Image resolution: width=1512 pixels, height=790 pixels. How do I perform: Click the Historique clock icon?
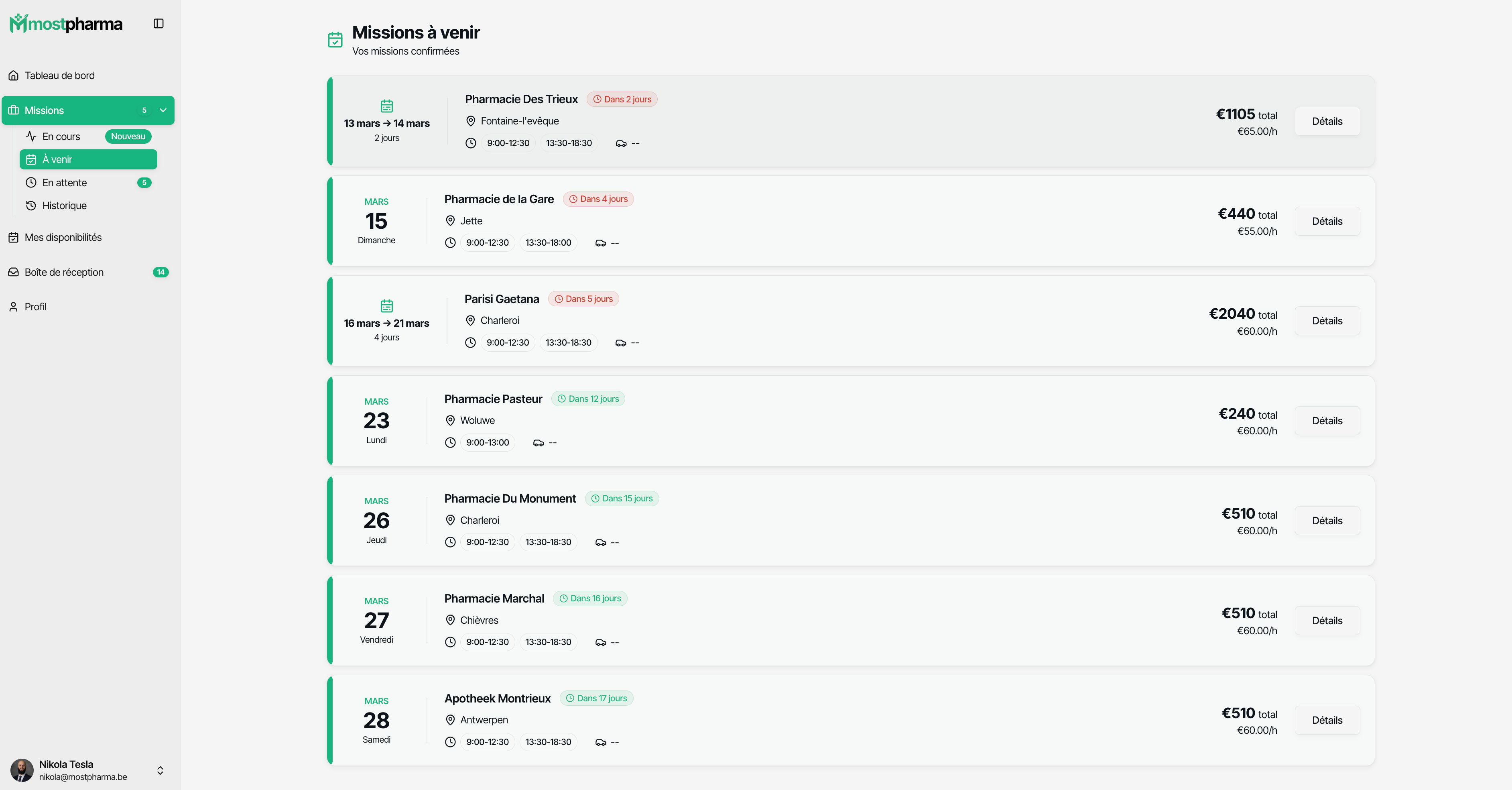[x=31, y=206]
